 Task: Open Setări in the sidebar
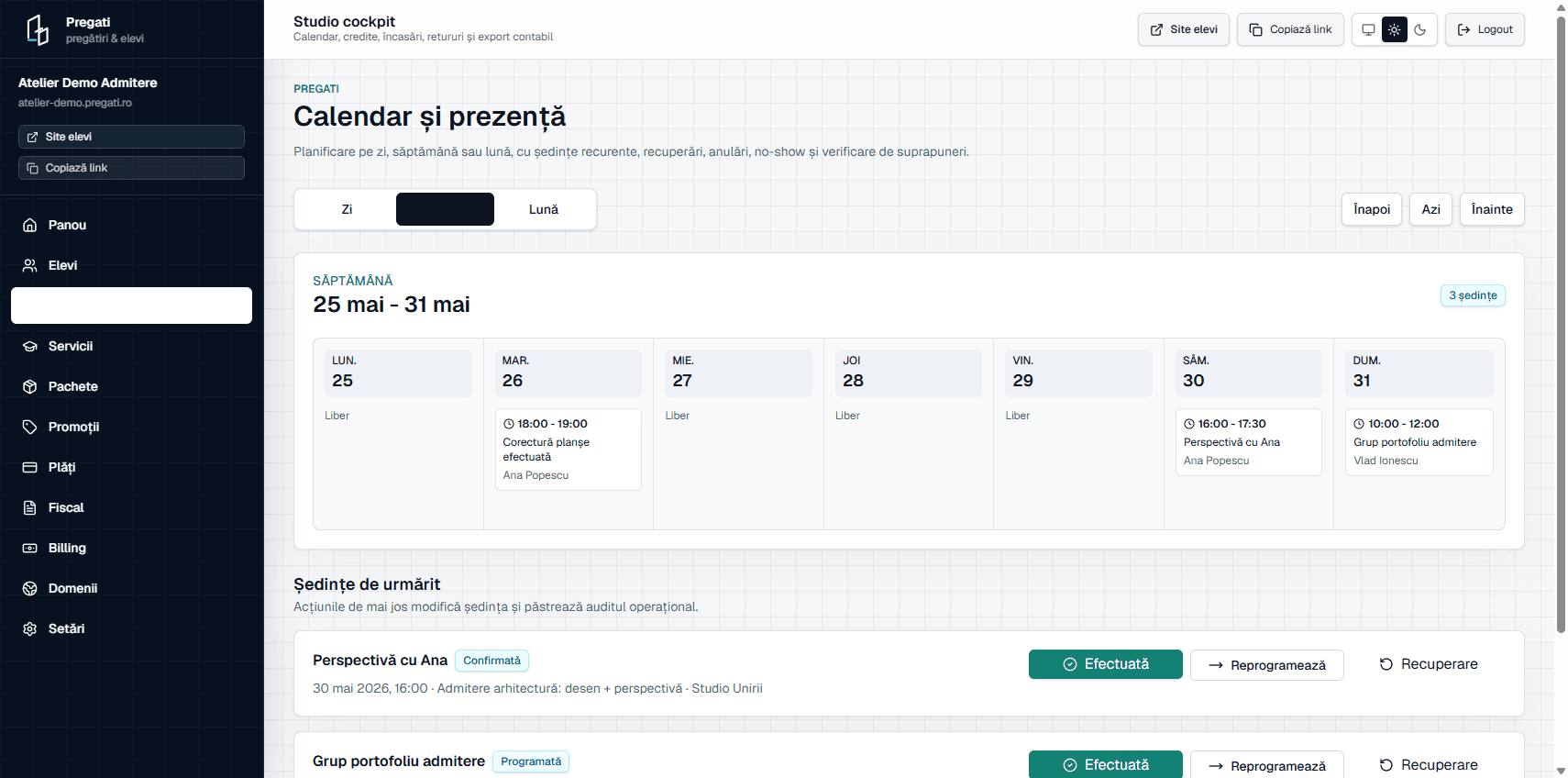pyautogui.click(x=131, y=628)
